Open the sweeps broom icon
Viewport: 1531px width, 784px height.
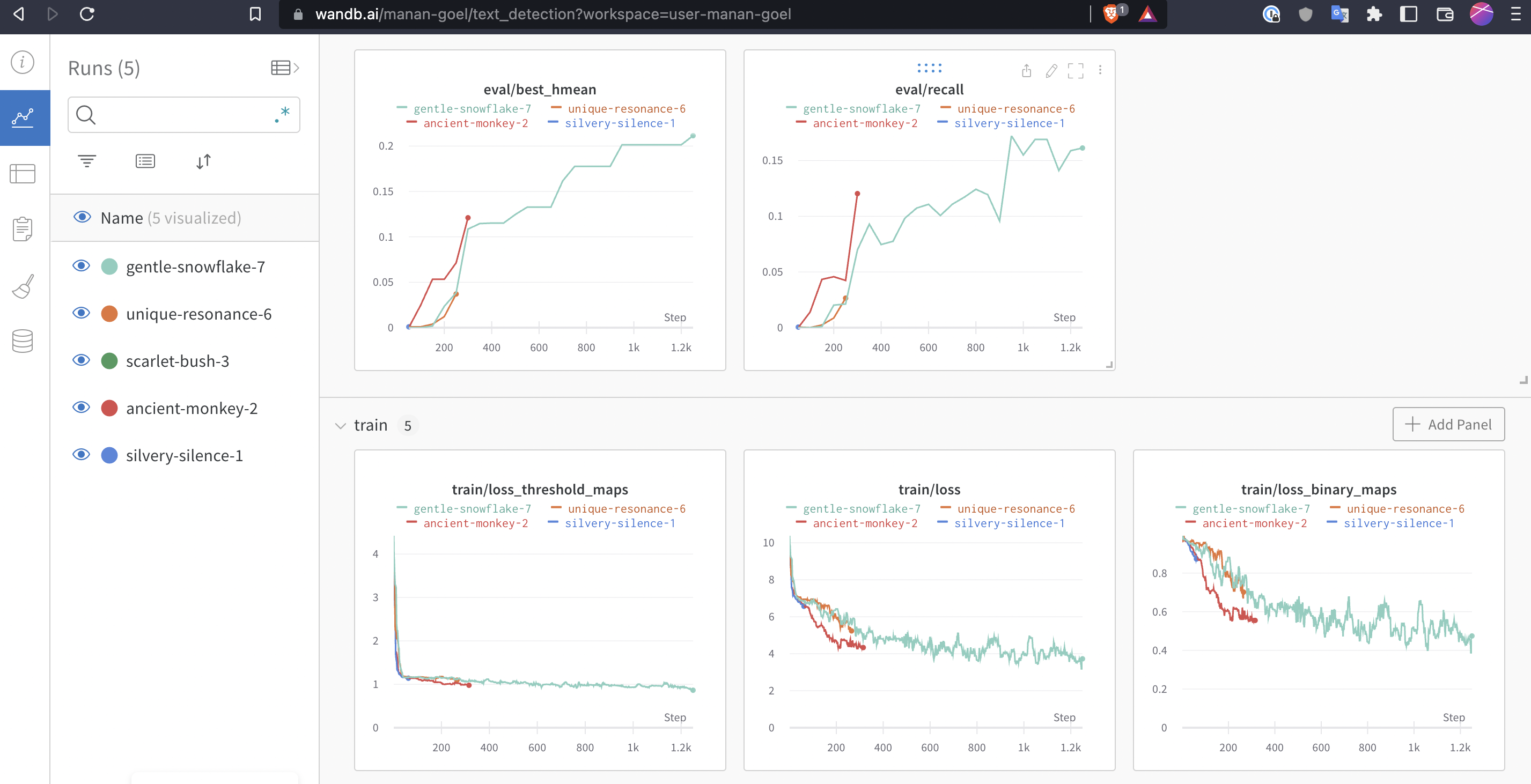23,286
